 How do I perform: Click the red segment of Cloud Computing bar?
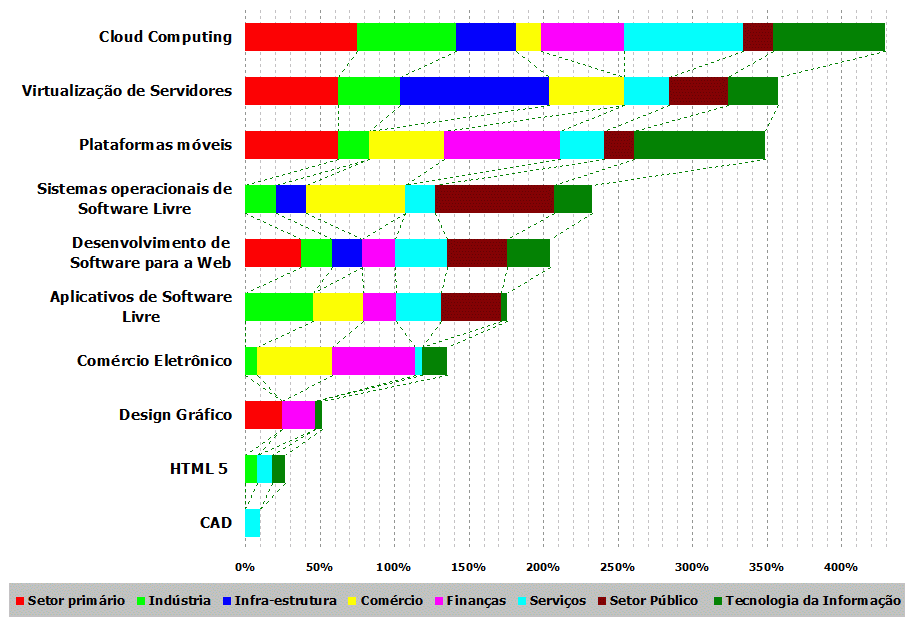(301, 37)
